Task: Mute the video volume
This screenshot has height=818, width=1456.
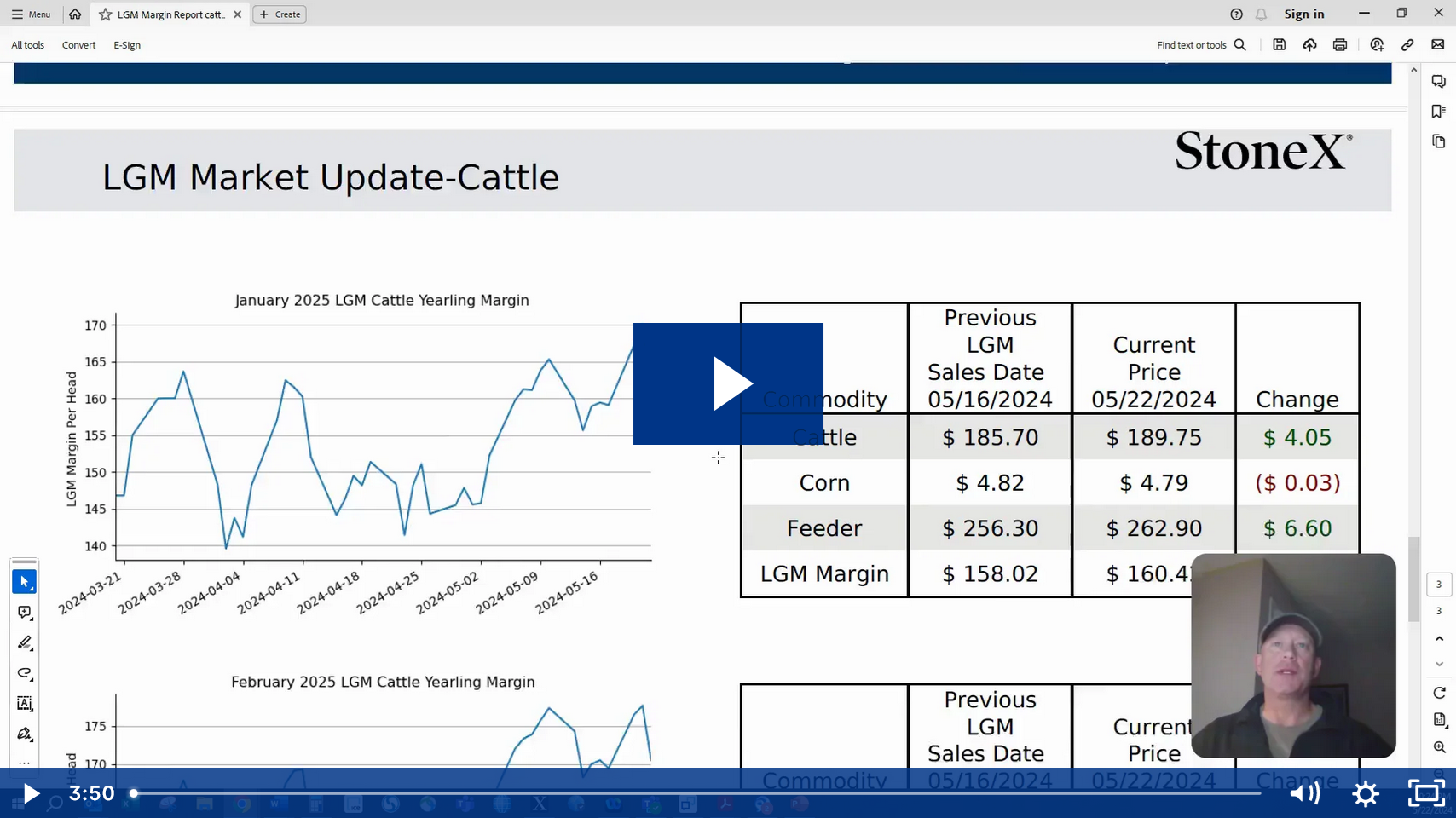Action: coord(1304,793)
